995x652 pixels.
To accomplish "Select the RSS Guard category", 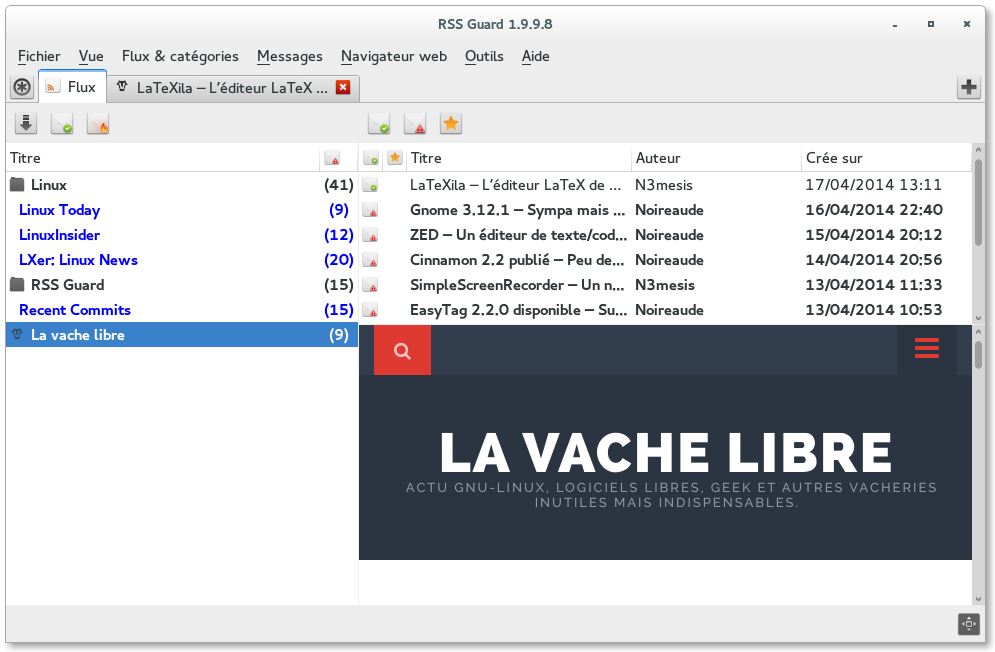I will [x=182, y=285].
